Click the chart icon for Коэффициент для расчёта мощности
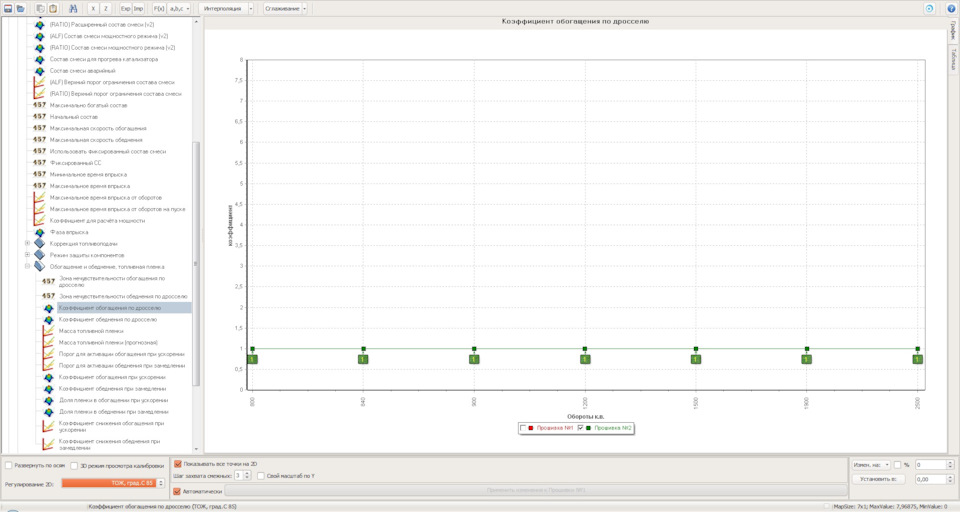960x512 pixels. pos(40,220)
